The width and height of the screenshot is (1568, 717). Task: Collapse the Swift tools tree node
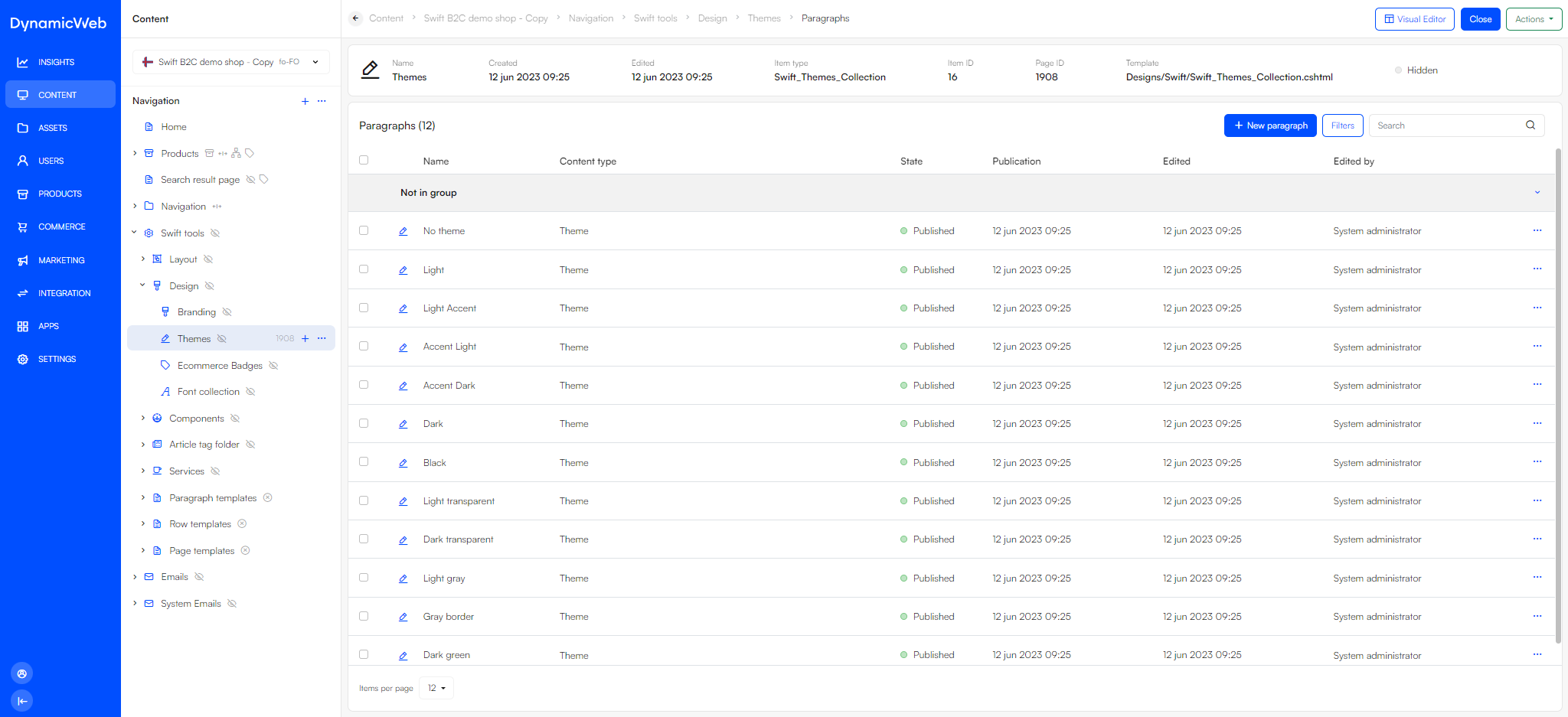click(135, 233)
